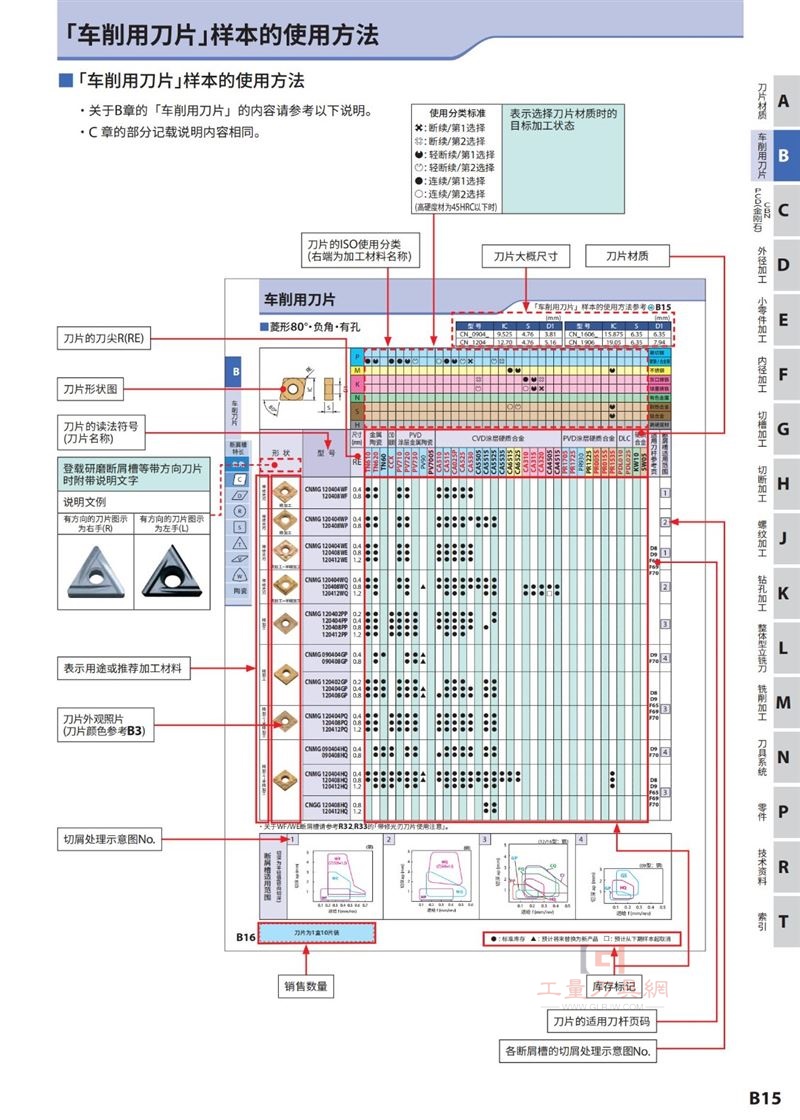
Task: Select tab L 整体型立铣刀
Action: (777, 648)
